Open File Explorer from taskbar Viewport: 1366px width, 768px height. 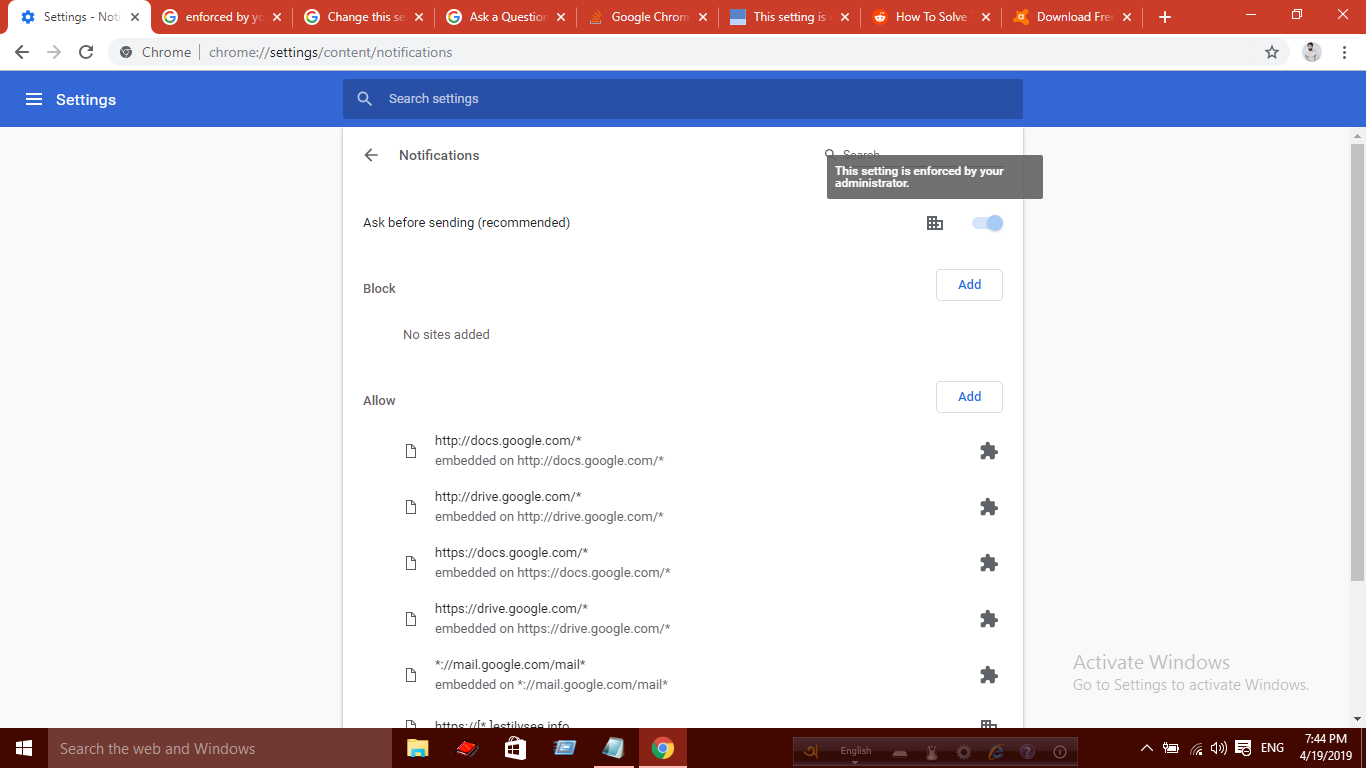pyautogui.click(x=418, y=748)
